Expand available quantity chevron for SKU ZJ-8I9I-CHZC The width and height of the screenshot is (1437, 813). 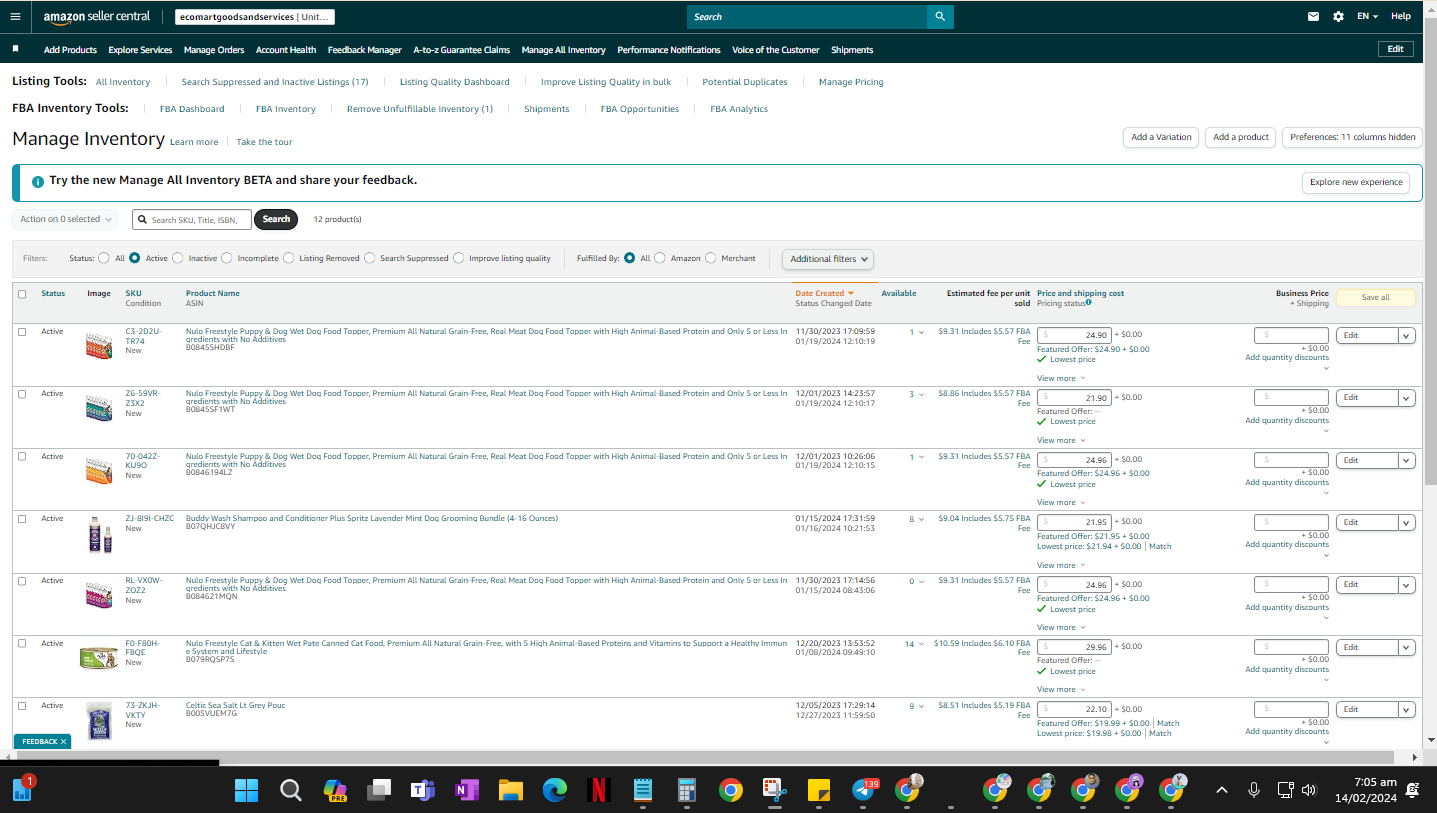click(x=921, y=520)
